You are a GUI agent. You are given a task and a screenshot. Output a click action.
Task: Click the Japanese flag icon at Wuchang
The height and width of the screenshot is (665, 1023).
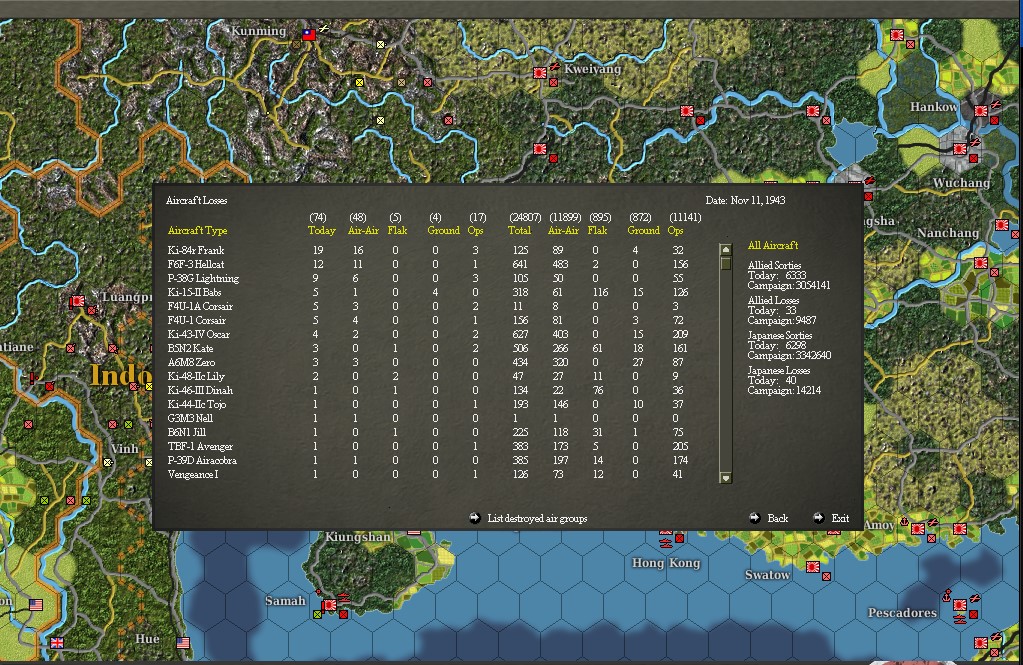pyautogui.click(x=959, y=149)
